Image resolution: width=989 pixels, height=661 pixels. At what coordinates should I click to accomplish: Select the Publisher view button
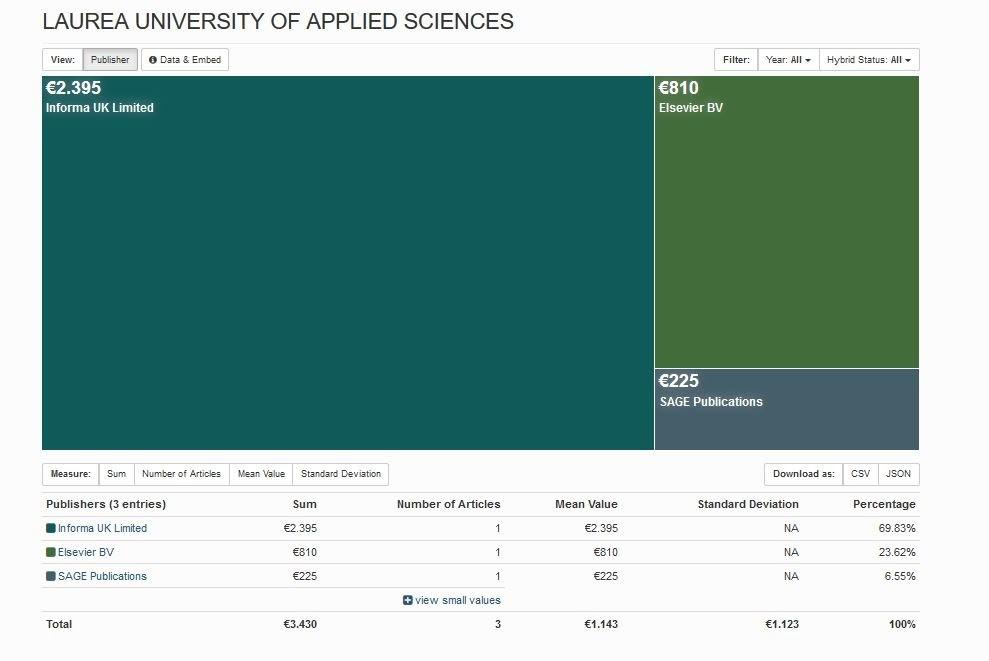(x=110, y=60)
